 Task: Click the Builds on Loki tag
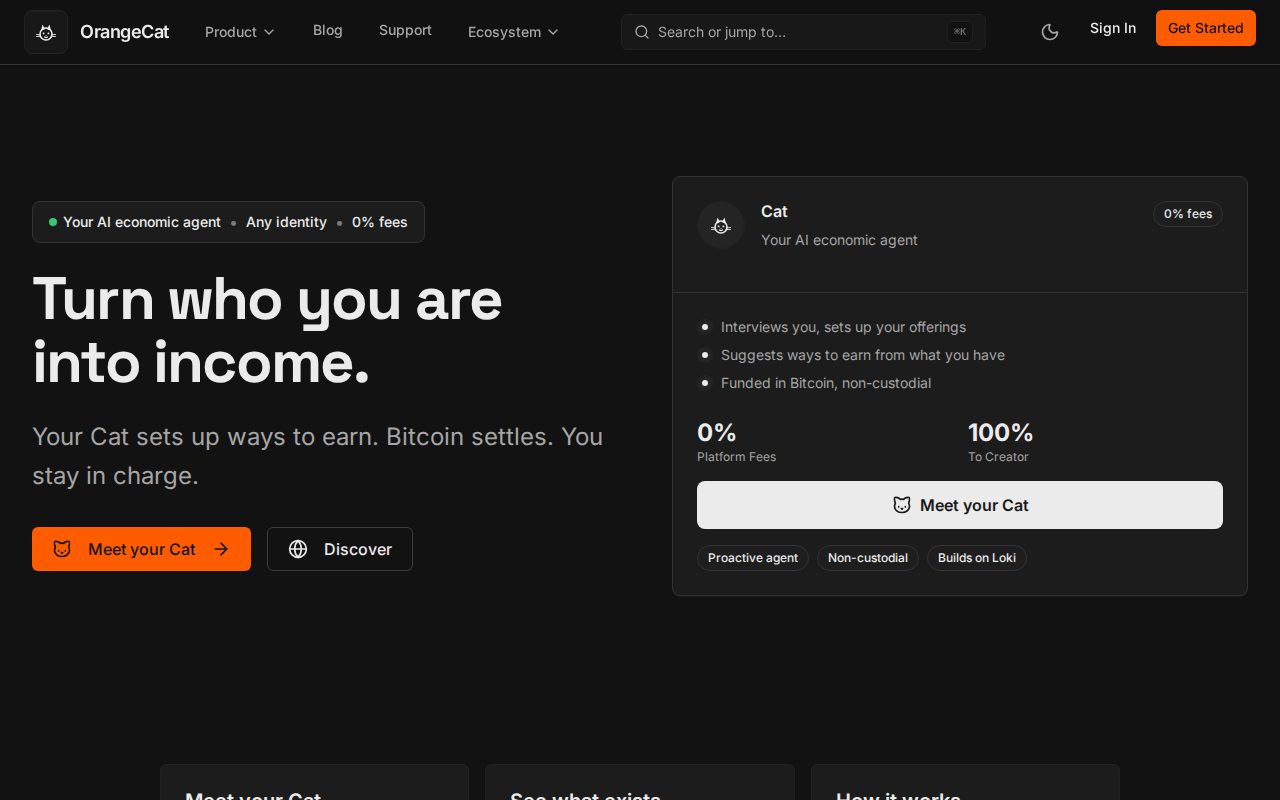(x=977, y=558)
